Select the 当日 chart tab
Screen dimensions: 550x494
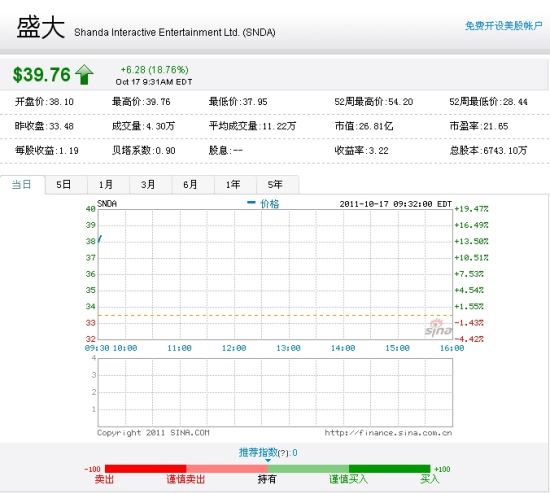22,185
